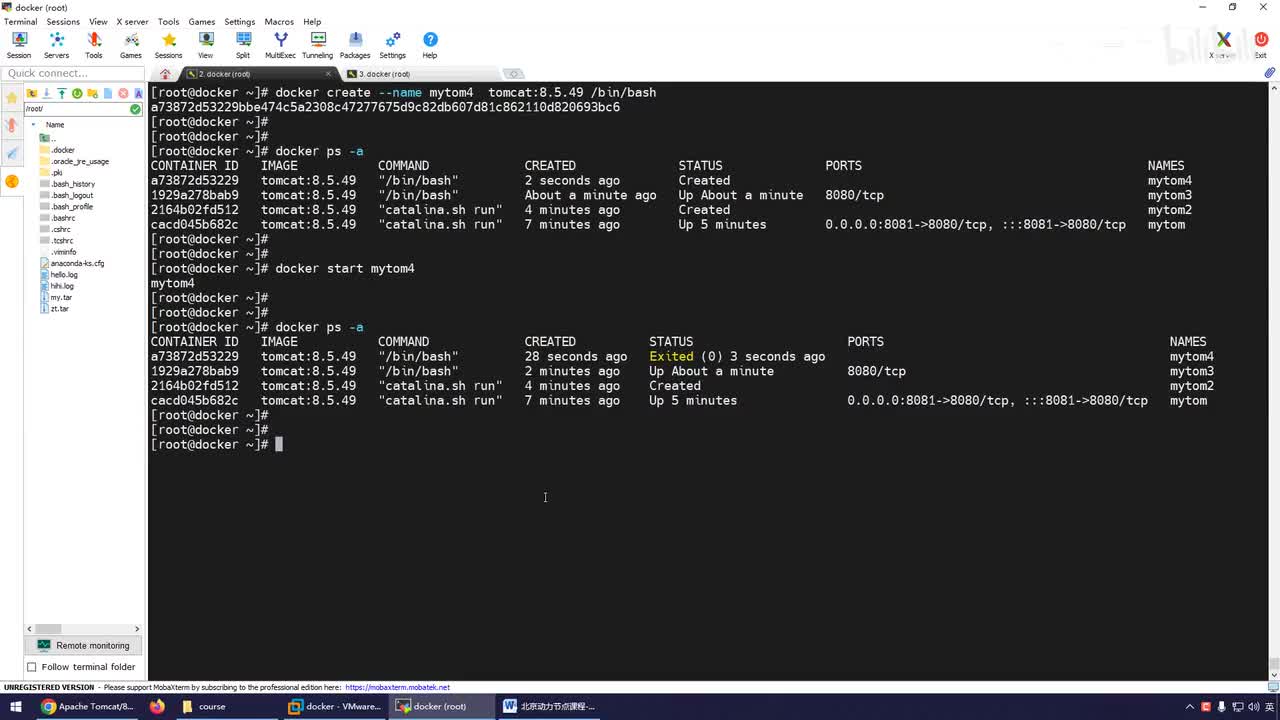Open the Sessions menu

pyautogui.click(x=63, y=21)
